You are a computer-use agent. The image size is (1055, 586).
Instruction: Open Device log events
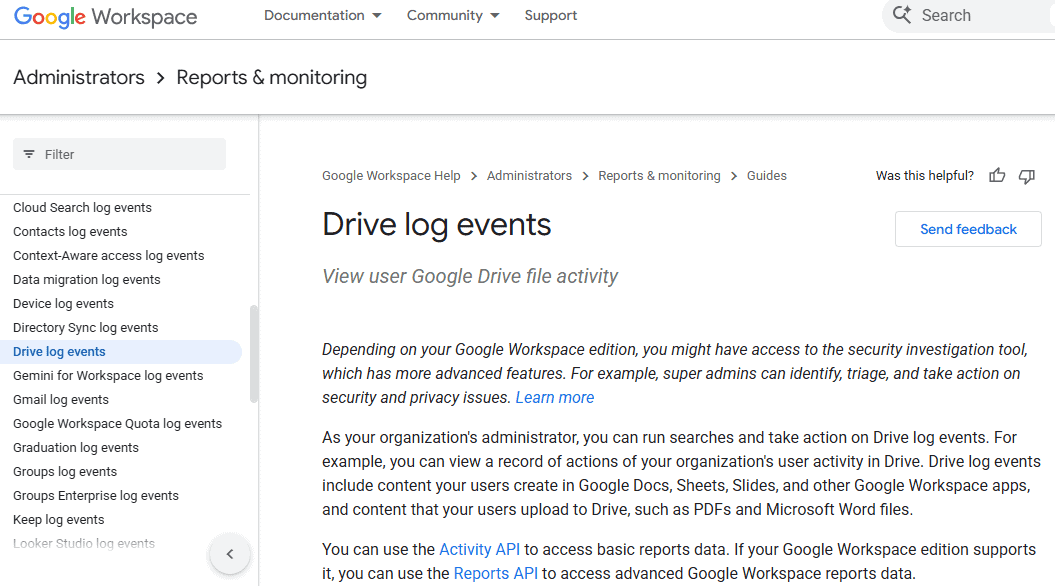click(63, 303)
